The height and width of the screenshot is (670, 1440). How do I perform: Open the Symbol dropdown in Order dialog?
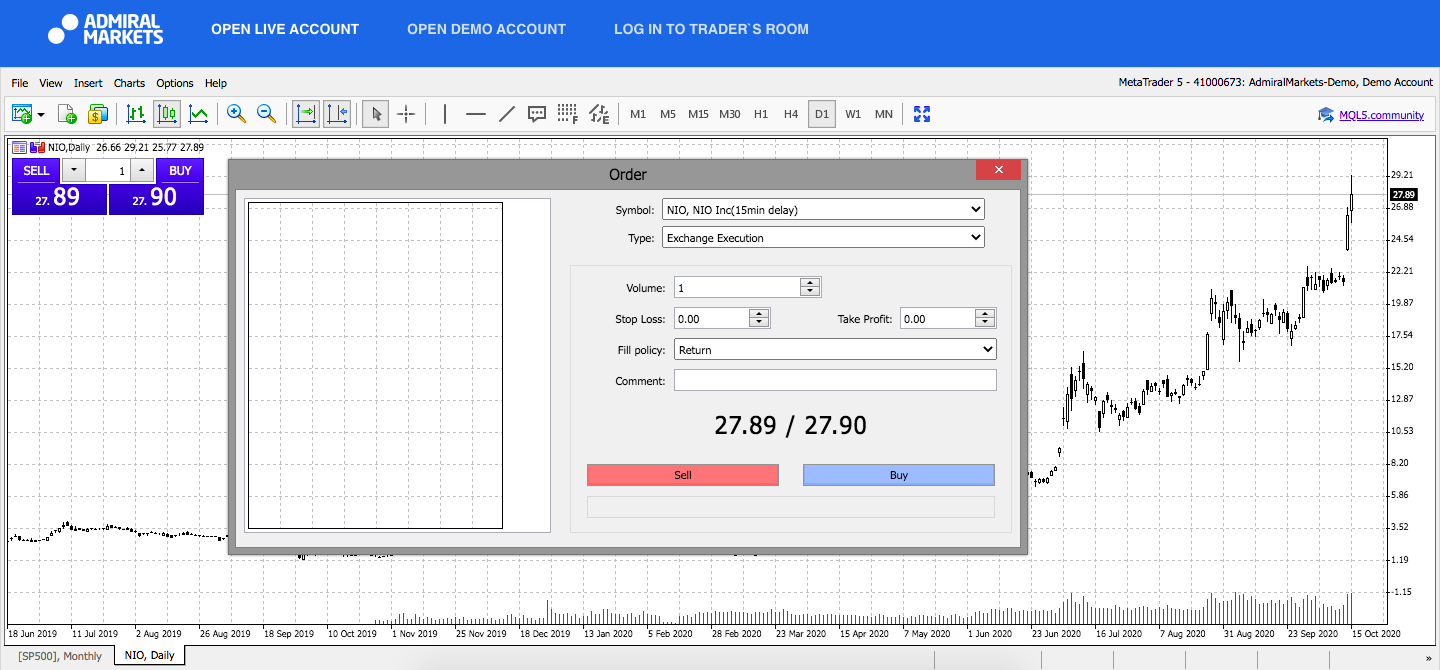coord(823,210)
